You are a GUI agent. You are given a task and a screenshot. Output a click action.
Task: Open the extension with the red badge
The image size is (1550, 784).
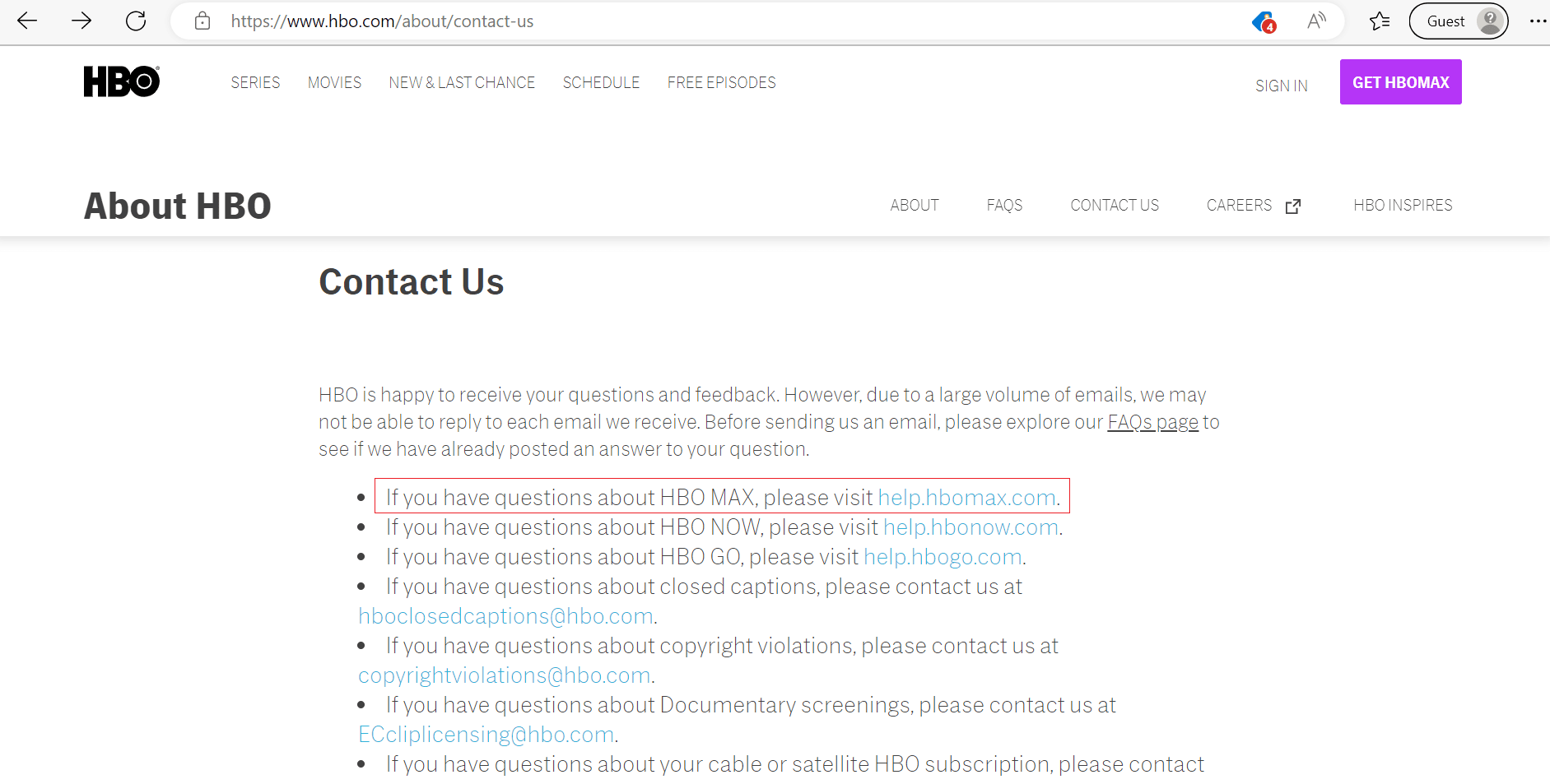[1261, 22]
